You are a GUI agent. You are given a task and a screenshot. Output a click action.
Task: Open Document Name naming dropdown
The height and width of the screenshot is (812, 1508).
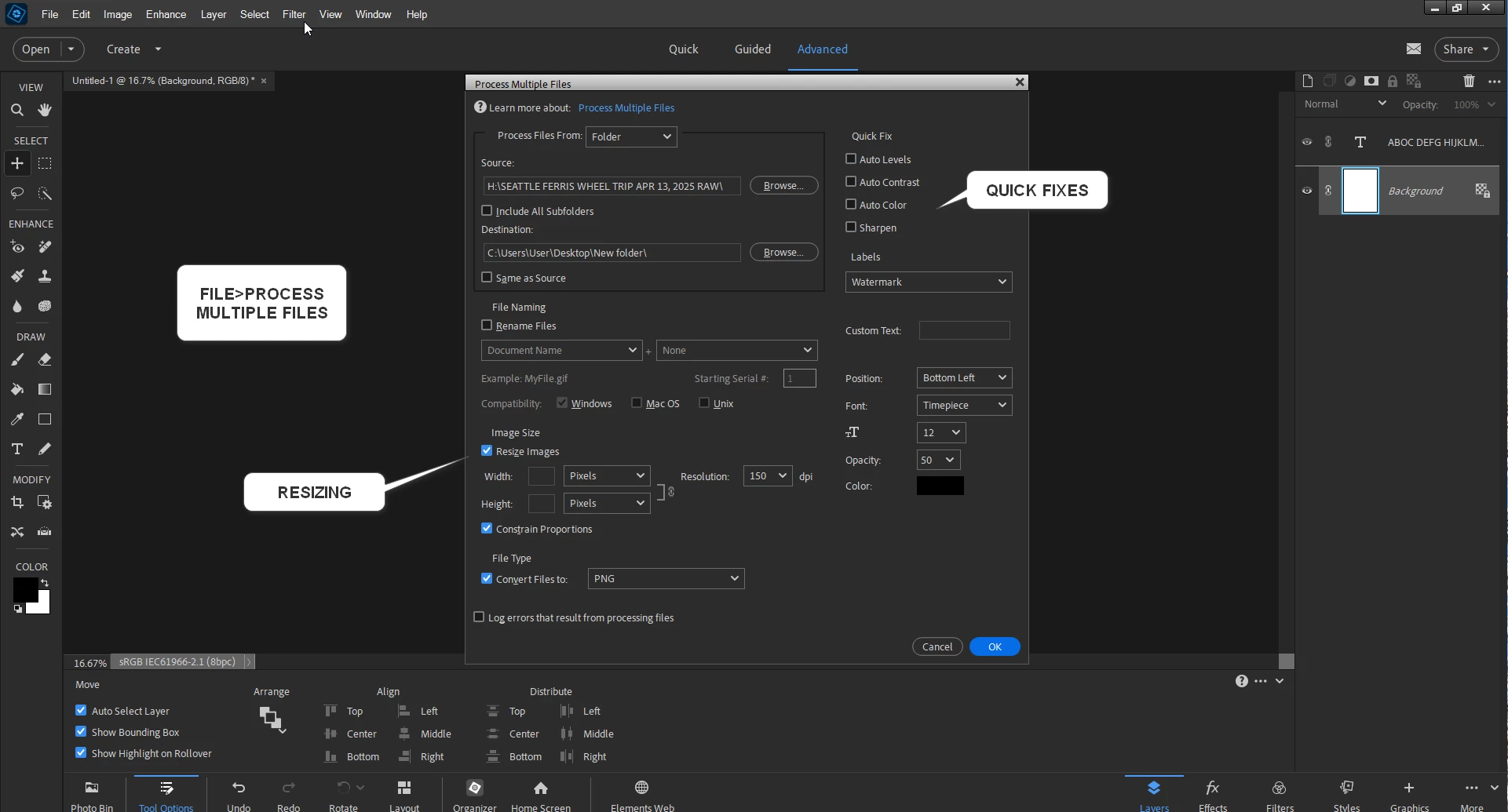(x=562, y=350)
